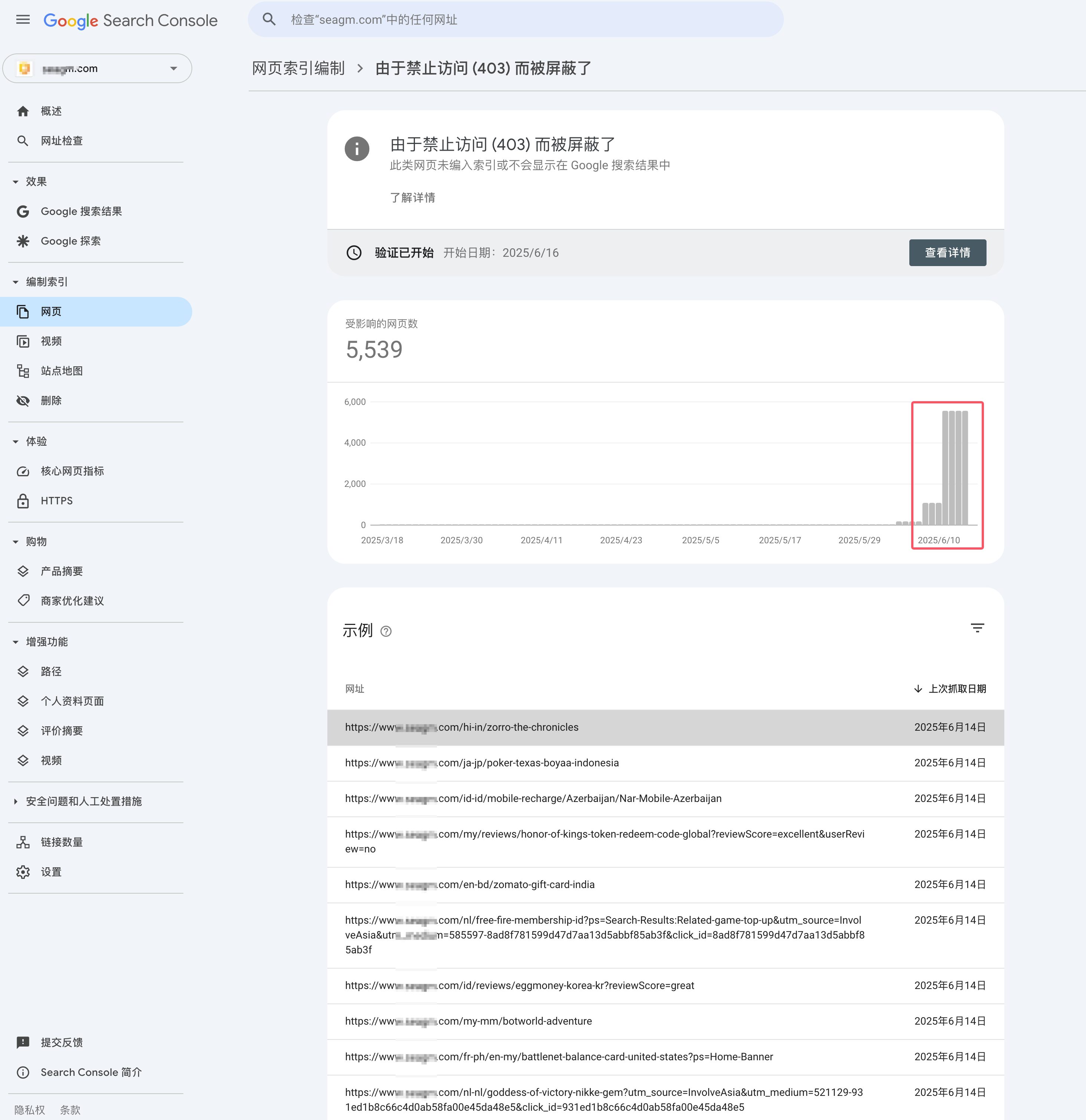Open the 删除 removals sidebar item

click(x=51, y=400)
